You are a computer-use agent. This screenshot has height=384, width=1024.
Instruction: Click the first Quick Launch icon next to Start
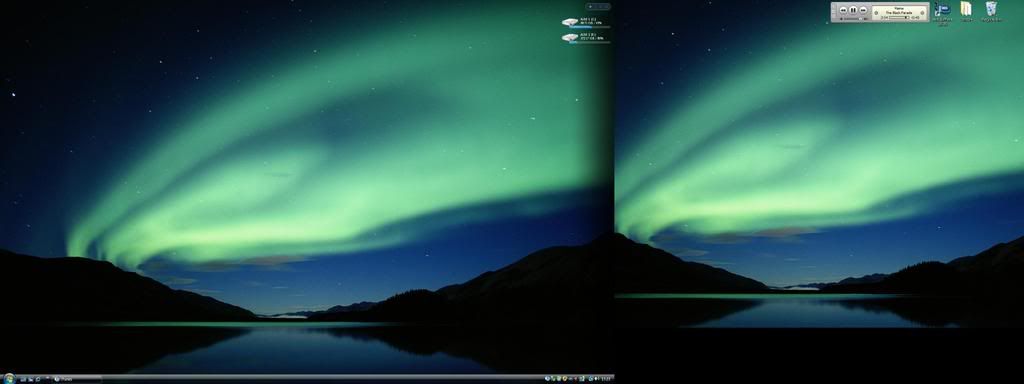tap(22, 379)
